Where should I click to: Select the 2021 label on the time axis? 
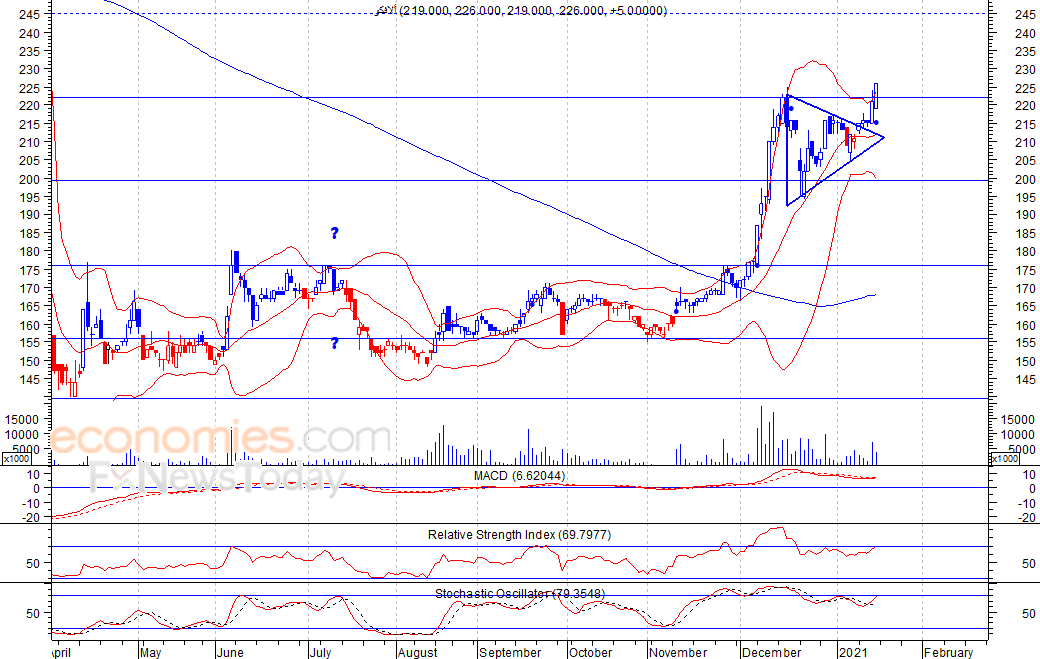coord(852,652)
